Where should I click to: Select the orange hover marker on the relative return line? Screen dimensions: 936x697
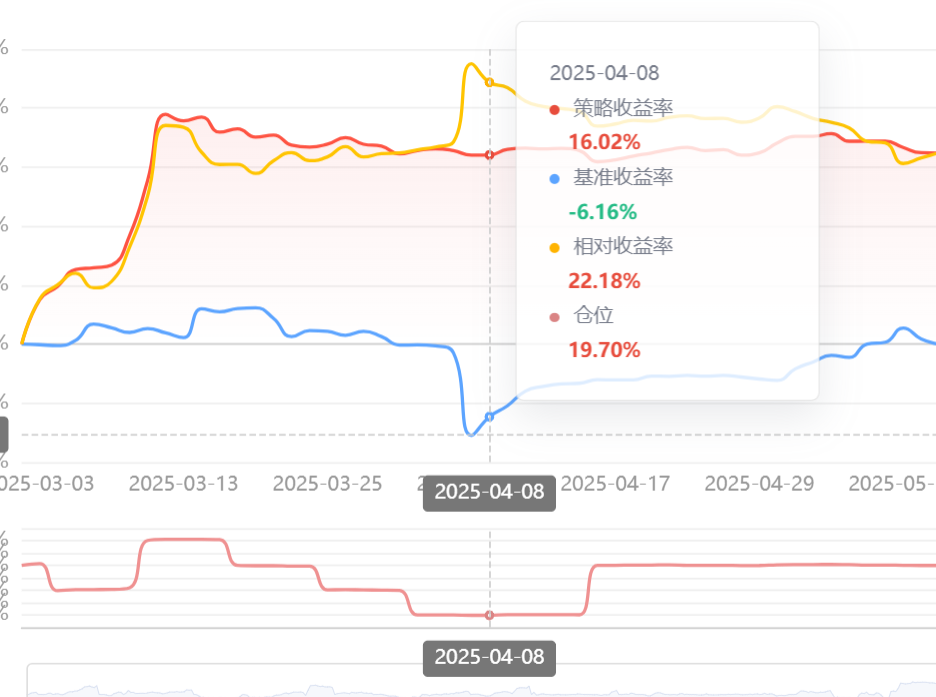(x=489, y=82)
